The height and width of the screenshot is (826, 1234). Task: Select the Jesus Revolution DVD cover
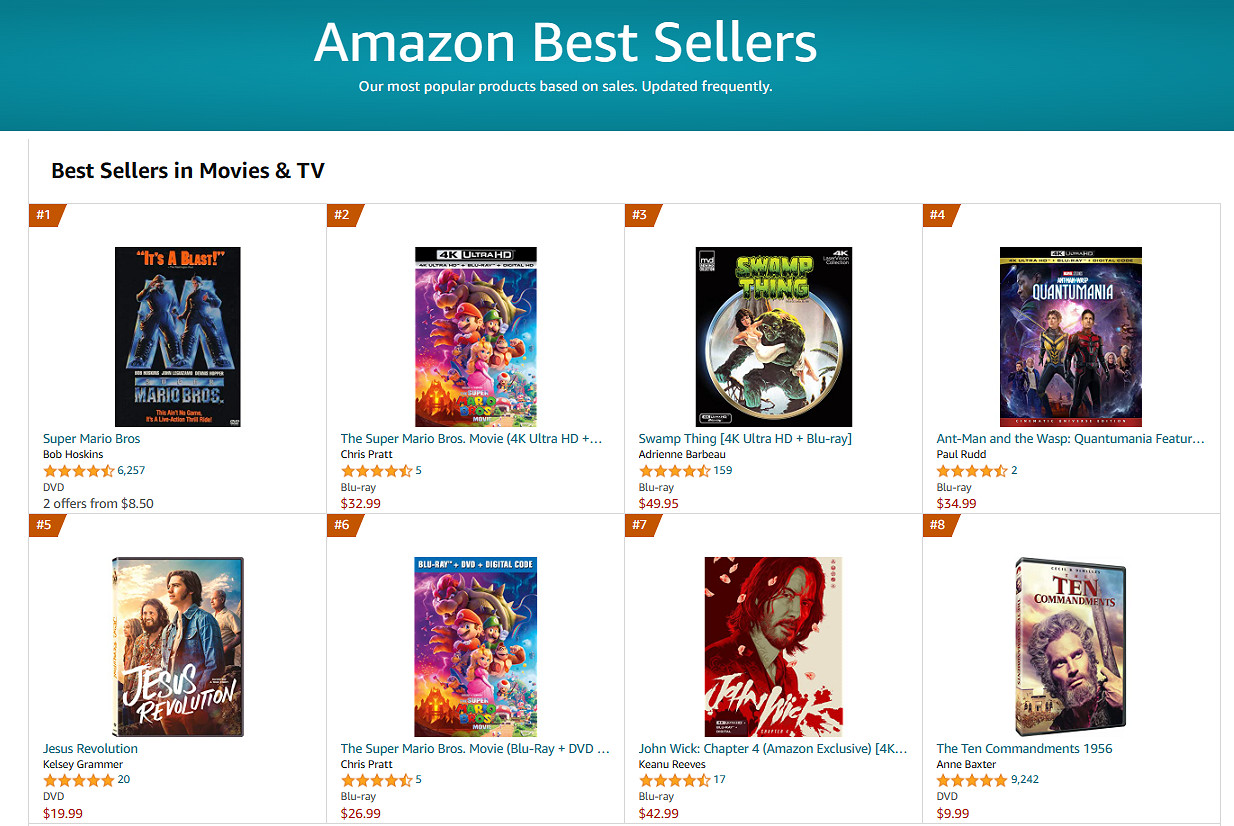pos(178,647)
